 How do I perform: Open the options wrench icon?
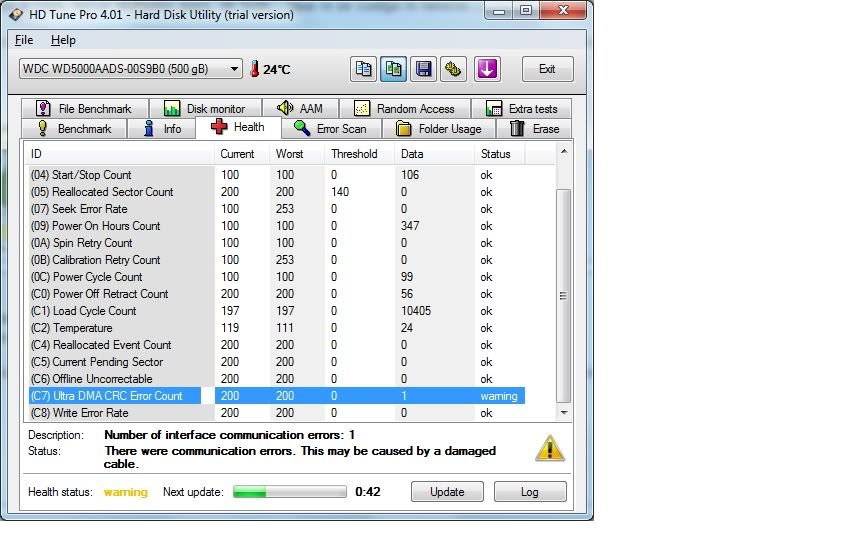453,69
